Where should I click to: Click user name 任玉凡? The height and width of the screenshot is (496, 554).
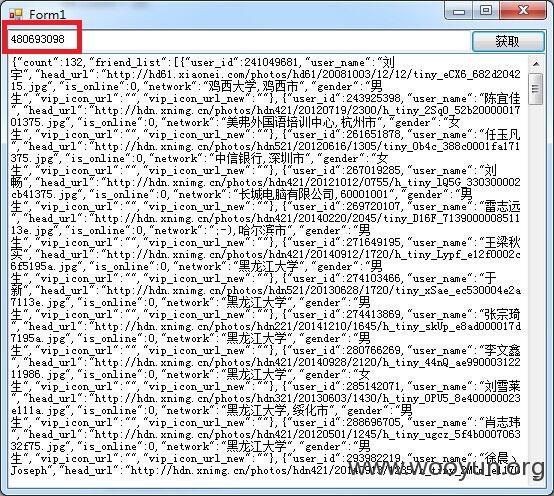(x=502, y=134)
